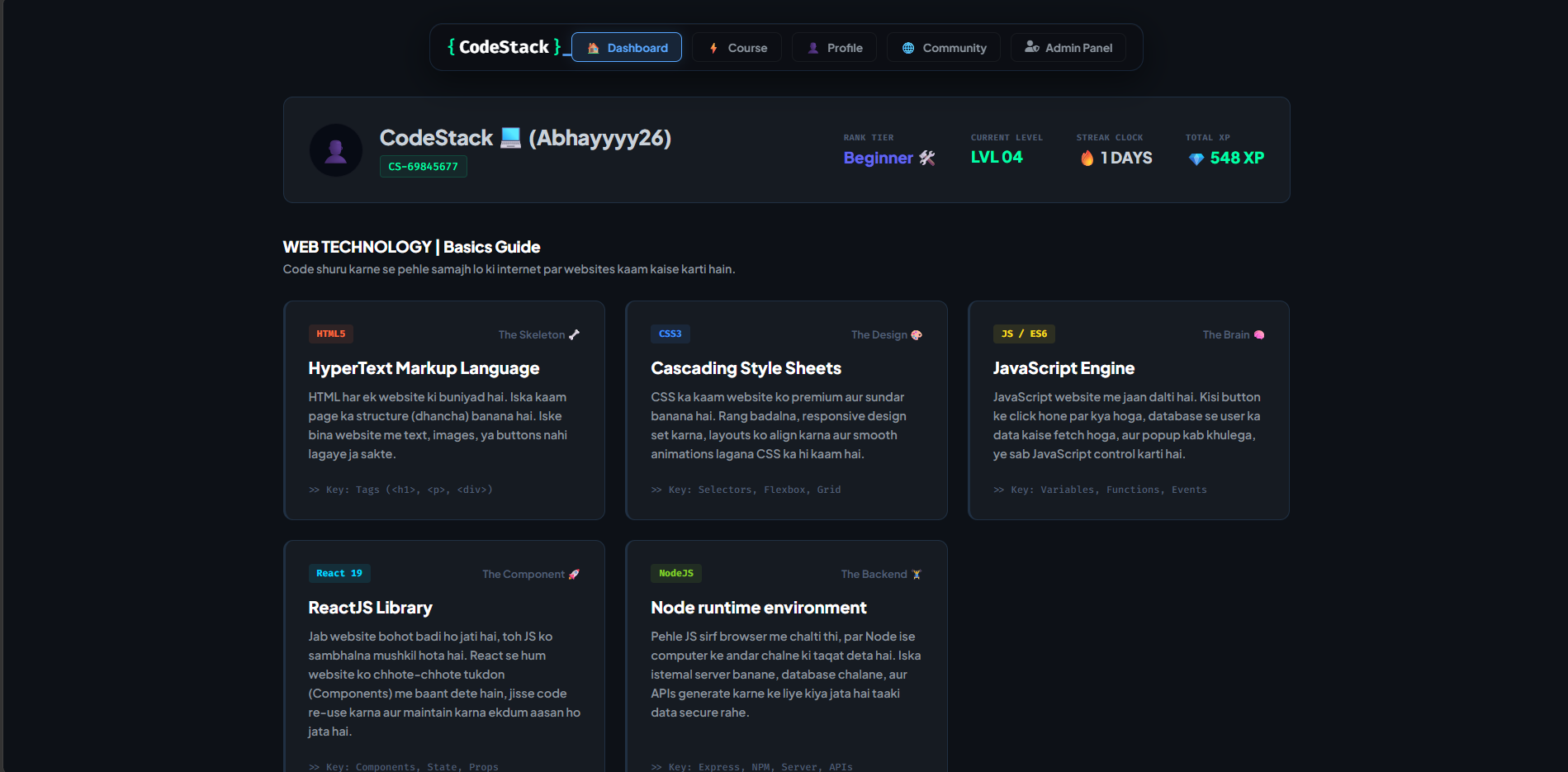Click the laptop emoji in the username
The height and width of the screenshot is (772, 1568).
(511, 138)
